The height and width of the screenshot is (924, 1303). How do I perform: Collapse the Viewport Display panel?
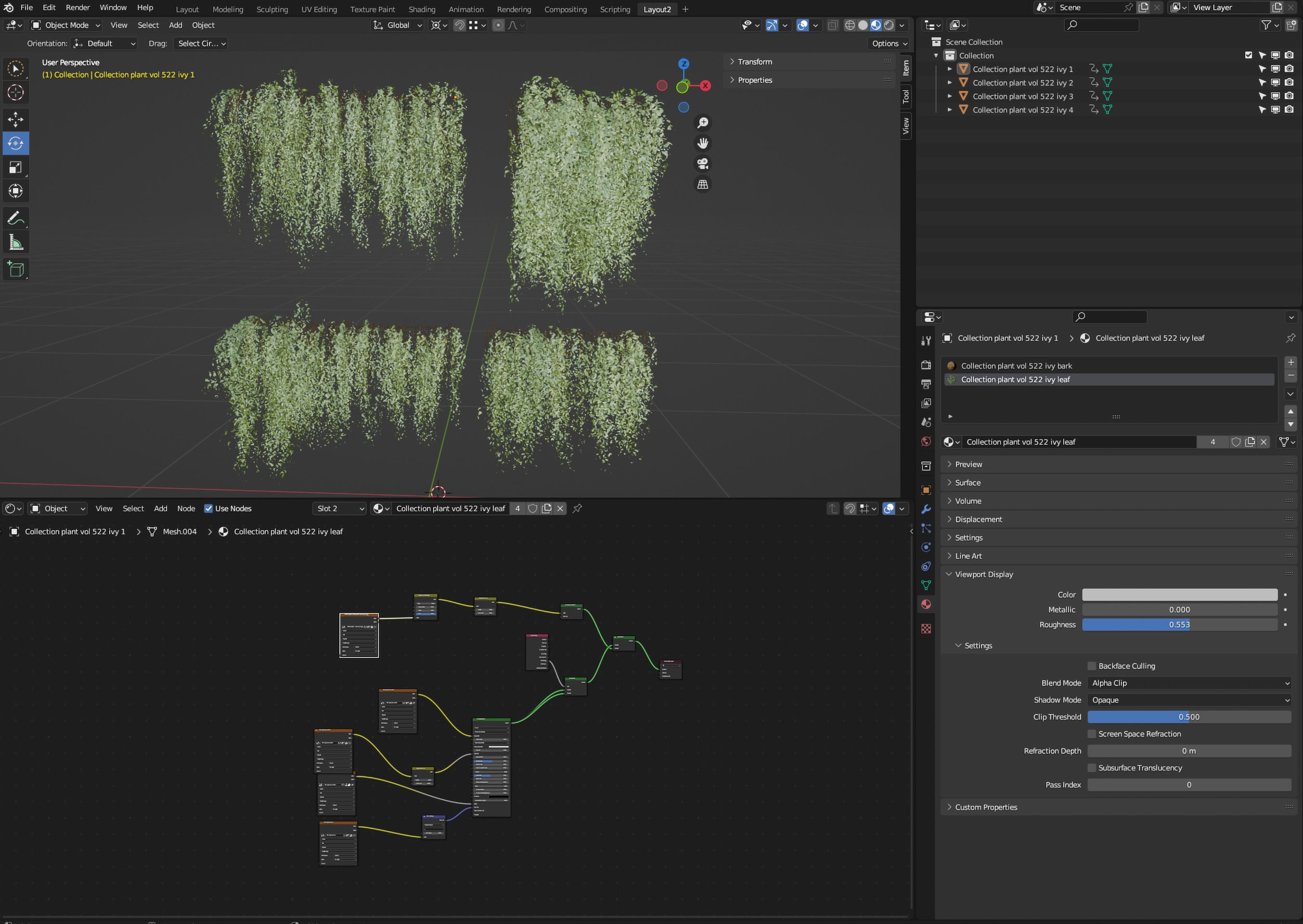point(984,575)
